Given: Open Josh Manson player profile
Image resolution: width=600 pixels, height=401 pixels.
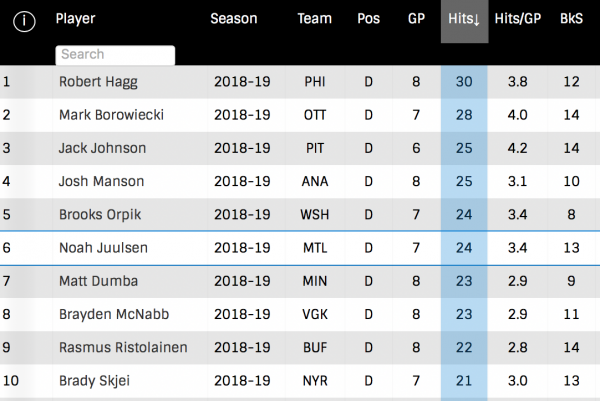Looking at the screenshot, I should pos(101,181).
